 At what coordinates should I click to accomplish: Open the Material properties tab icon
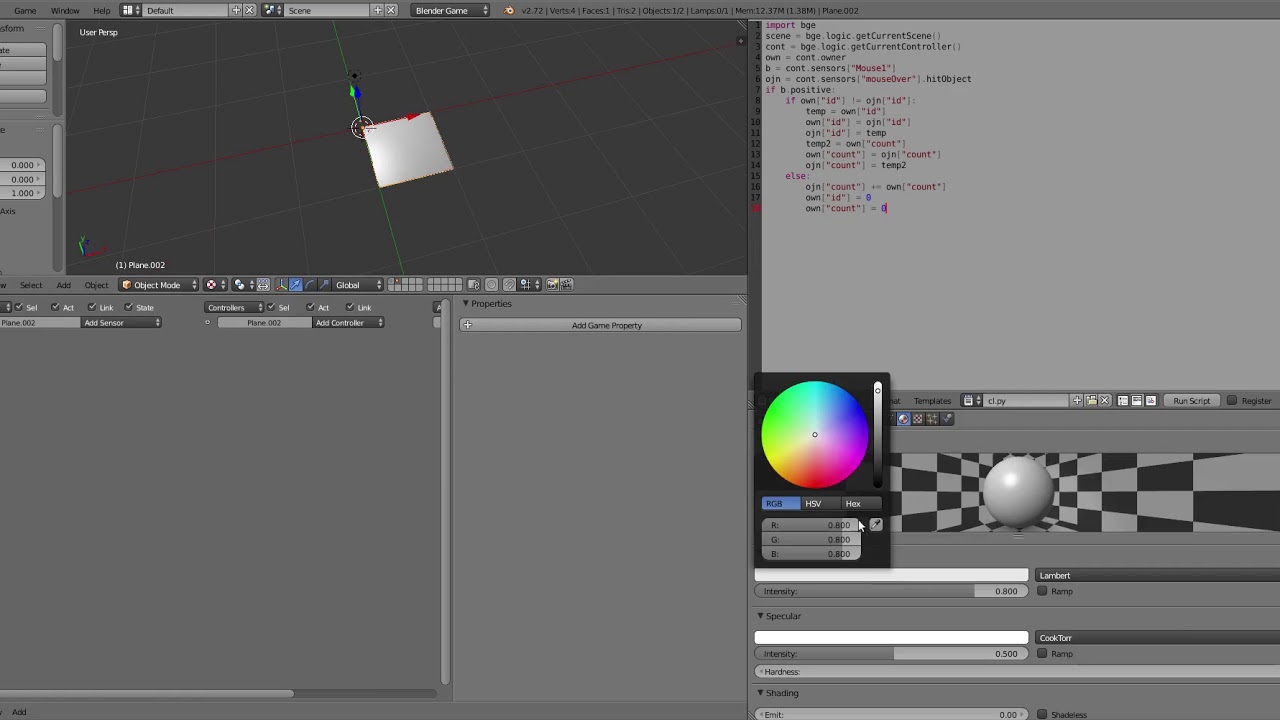coord(903,419)
